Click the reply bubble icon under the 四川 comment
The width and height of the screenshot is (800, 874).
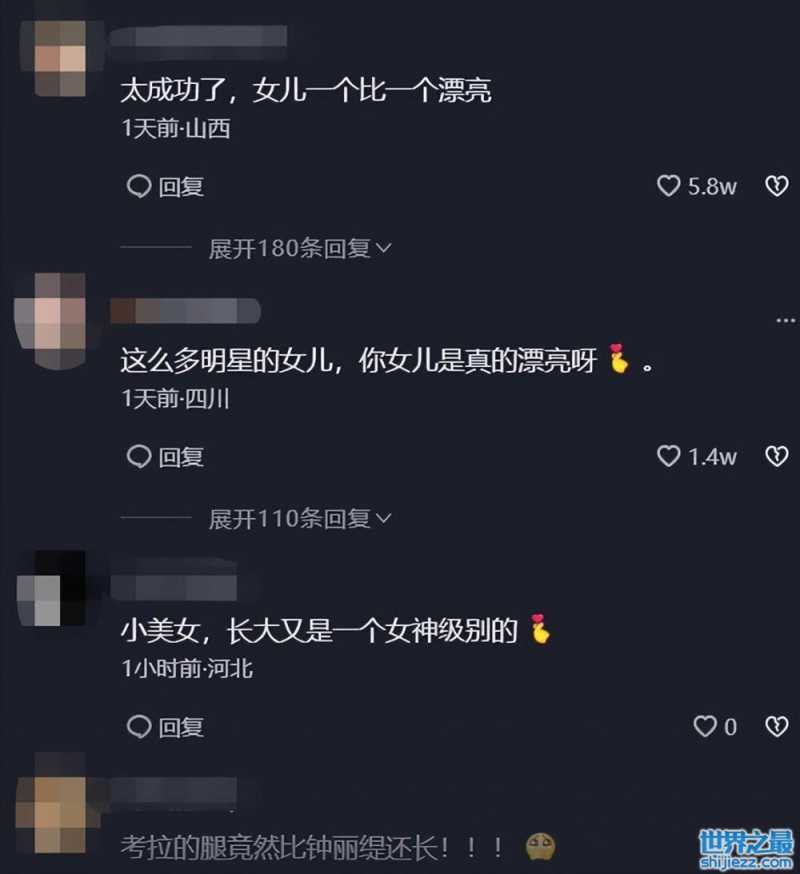click(x=139, y=457)
